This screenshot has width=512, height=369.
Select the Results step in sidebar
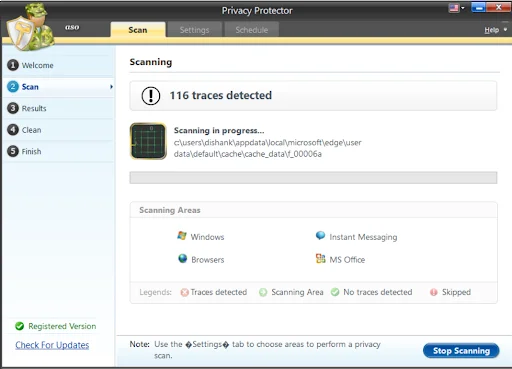(58, 108)
